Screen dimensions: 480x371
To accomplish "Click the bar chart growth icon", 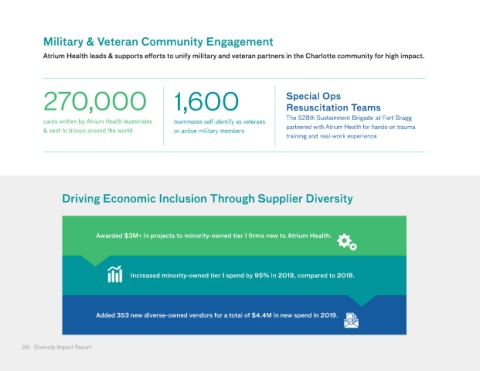I will click(x=115, y=274).
